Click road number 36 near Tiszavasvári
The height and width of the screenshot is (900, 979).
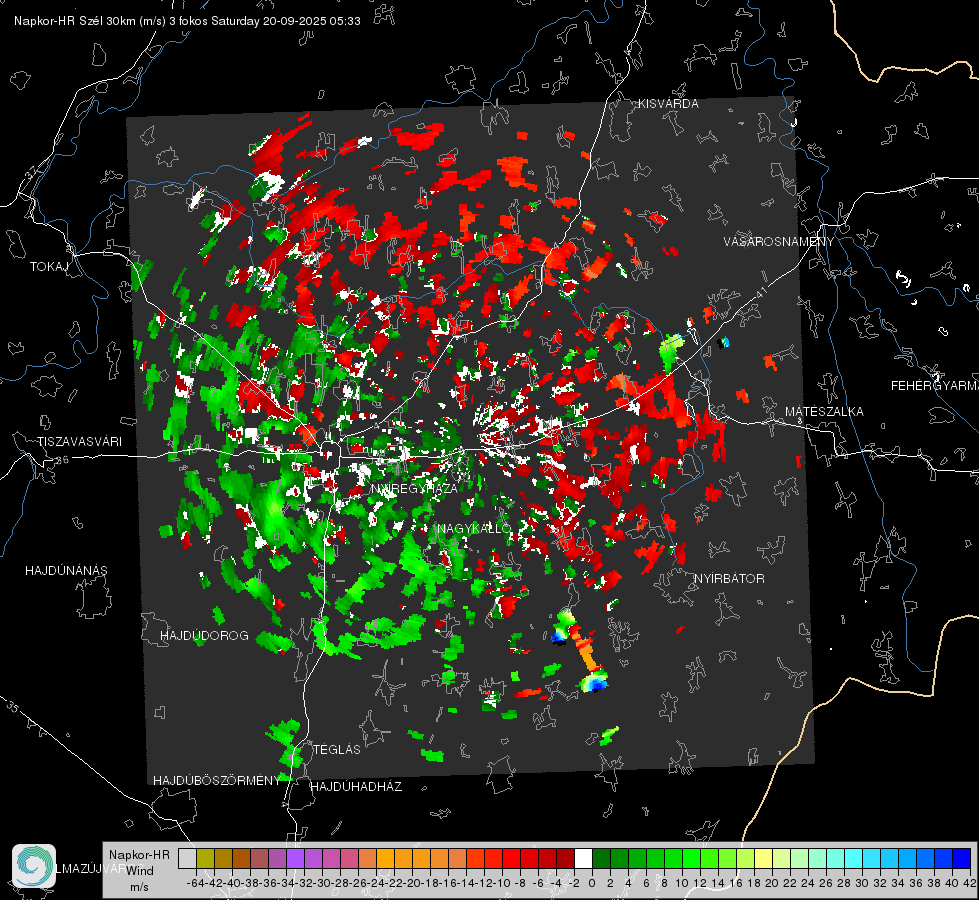62,460
